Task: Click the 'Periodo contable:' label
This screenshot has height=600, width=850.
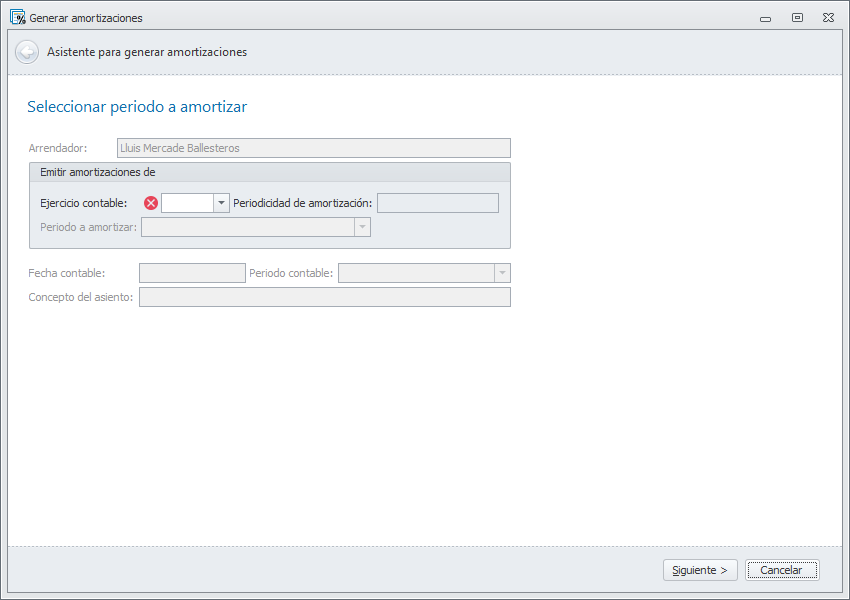Action: point(291,273)
